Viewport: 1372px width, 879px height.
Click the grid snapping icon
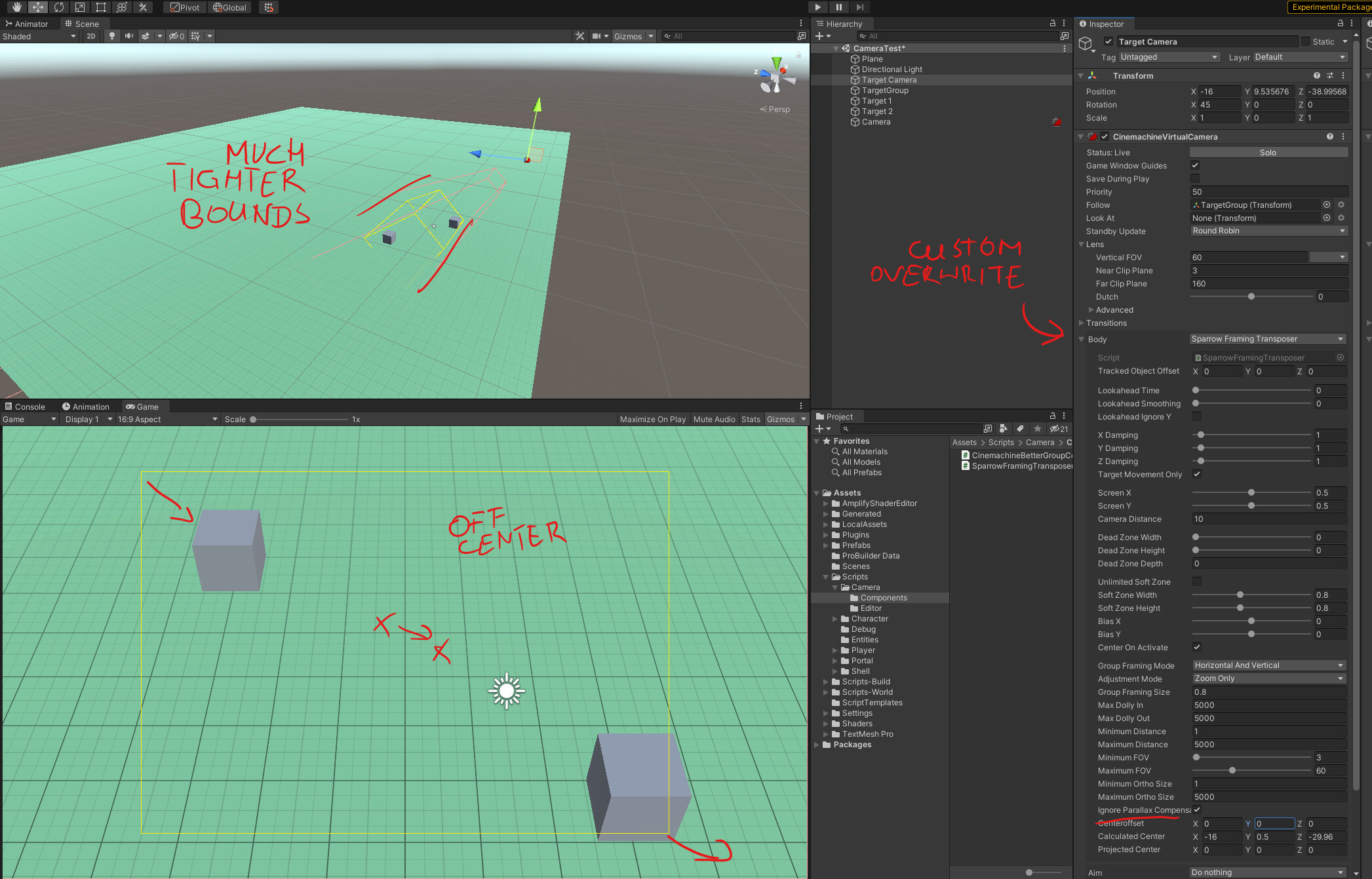pos(268,7)
